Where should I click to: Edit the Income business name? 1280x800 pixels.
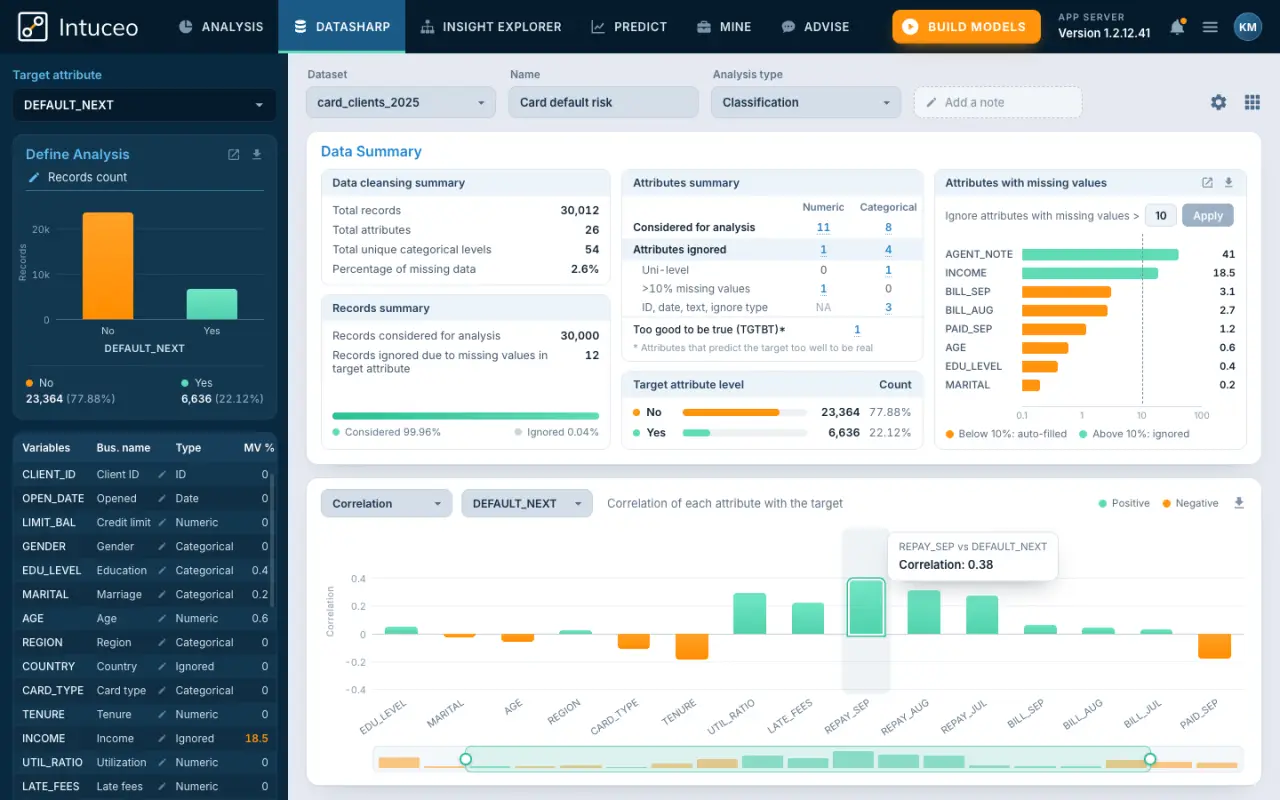(x=162, y=738)
